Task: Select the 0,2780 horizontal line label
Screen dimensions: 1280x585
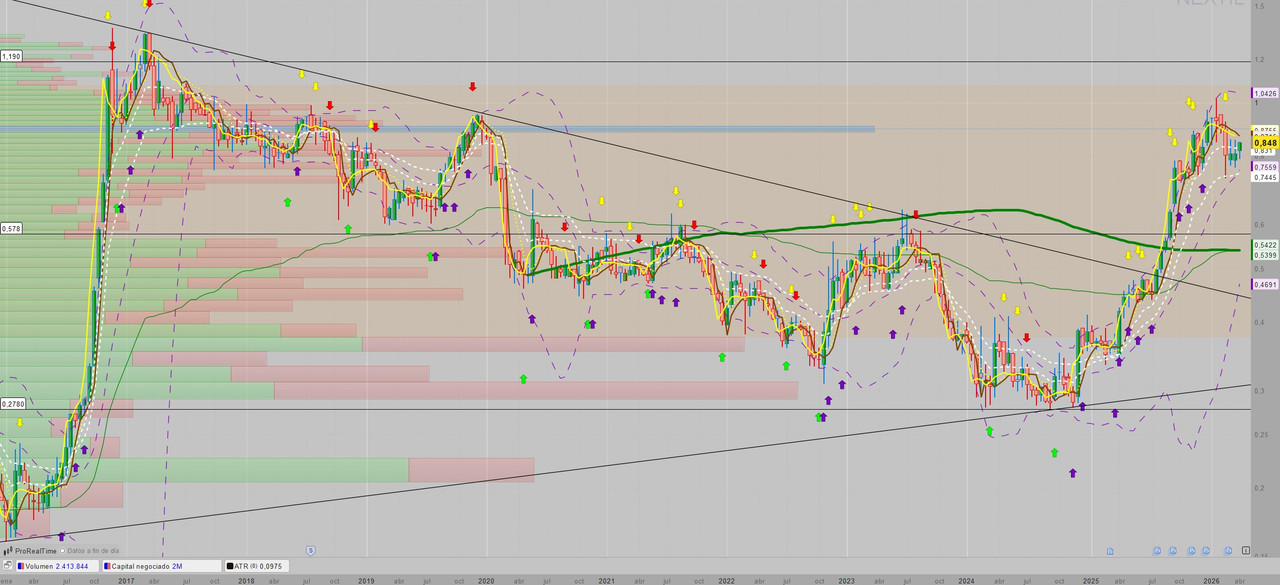Action: pyautogui.click(x=13, y=404)
